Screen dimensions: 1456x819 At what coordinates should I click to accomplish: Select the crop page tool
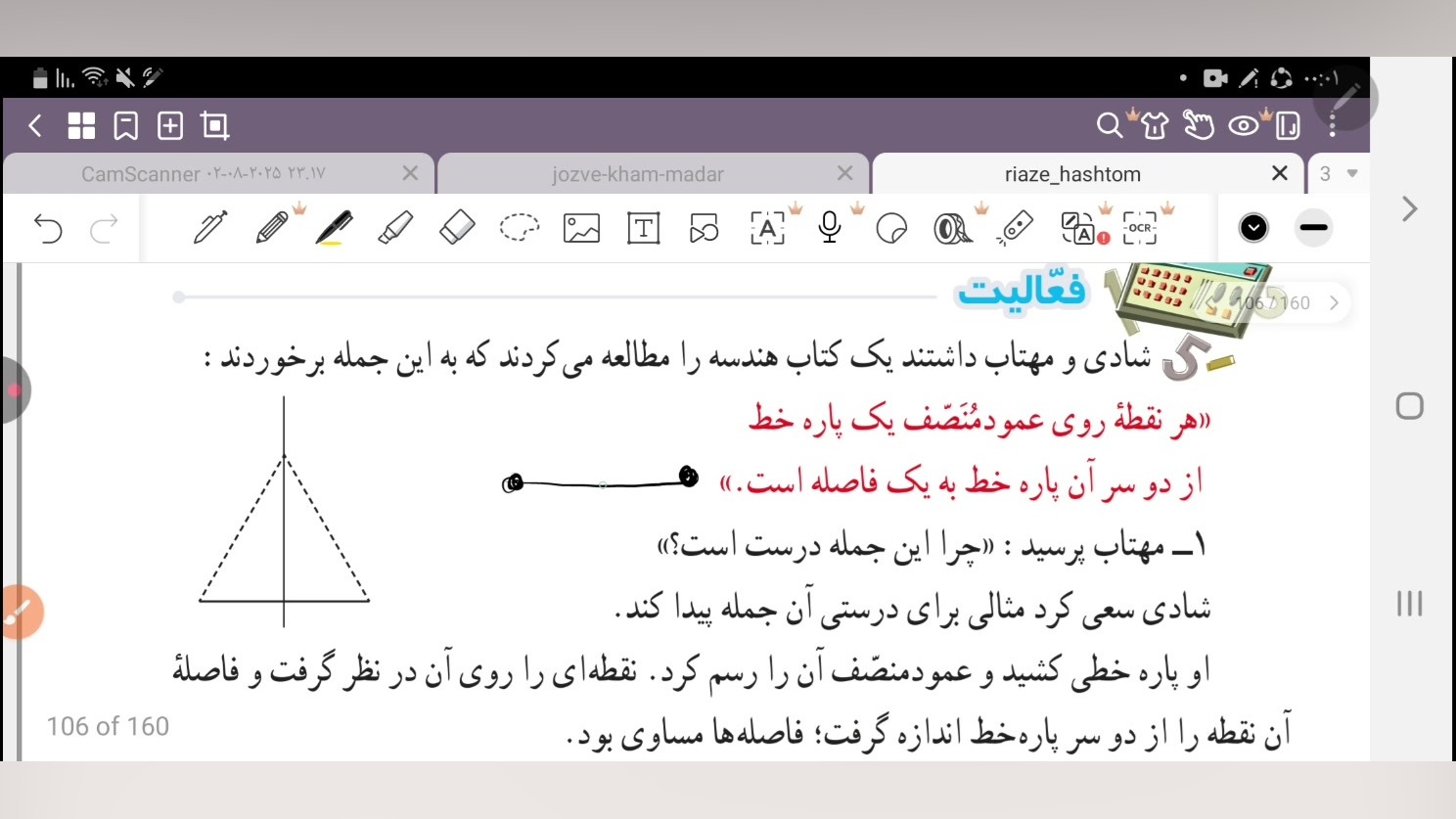(x=214, y=125)
